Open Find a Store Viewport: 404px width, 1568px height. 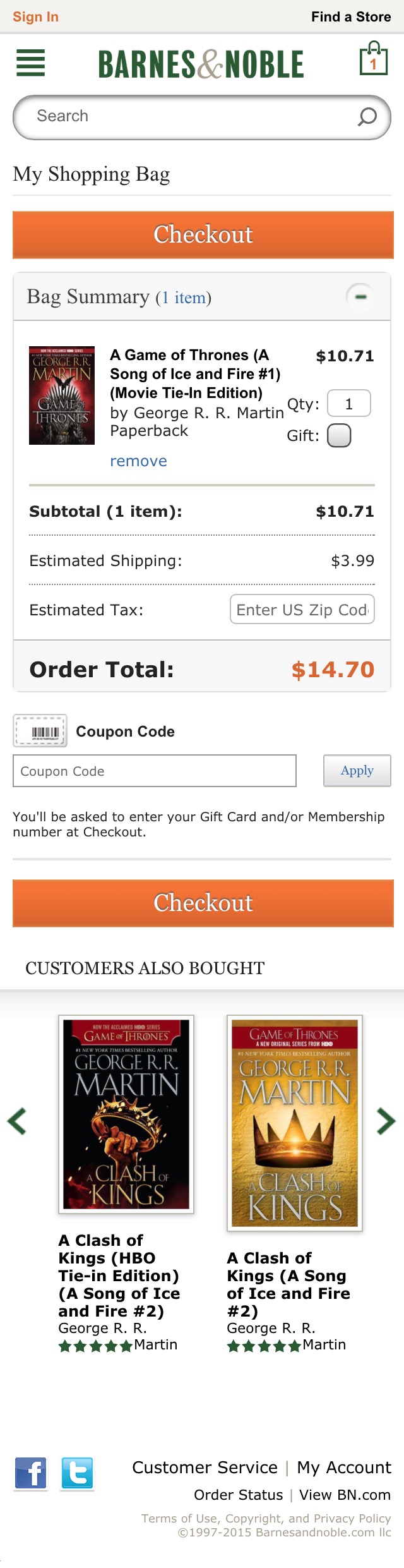[351, 16]
